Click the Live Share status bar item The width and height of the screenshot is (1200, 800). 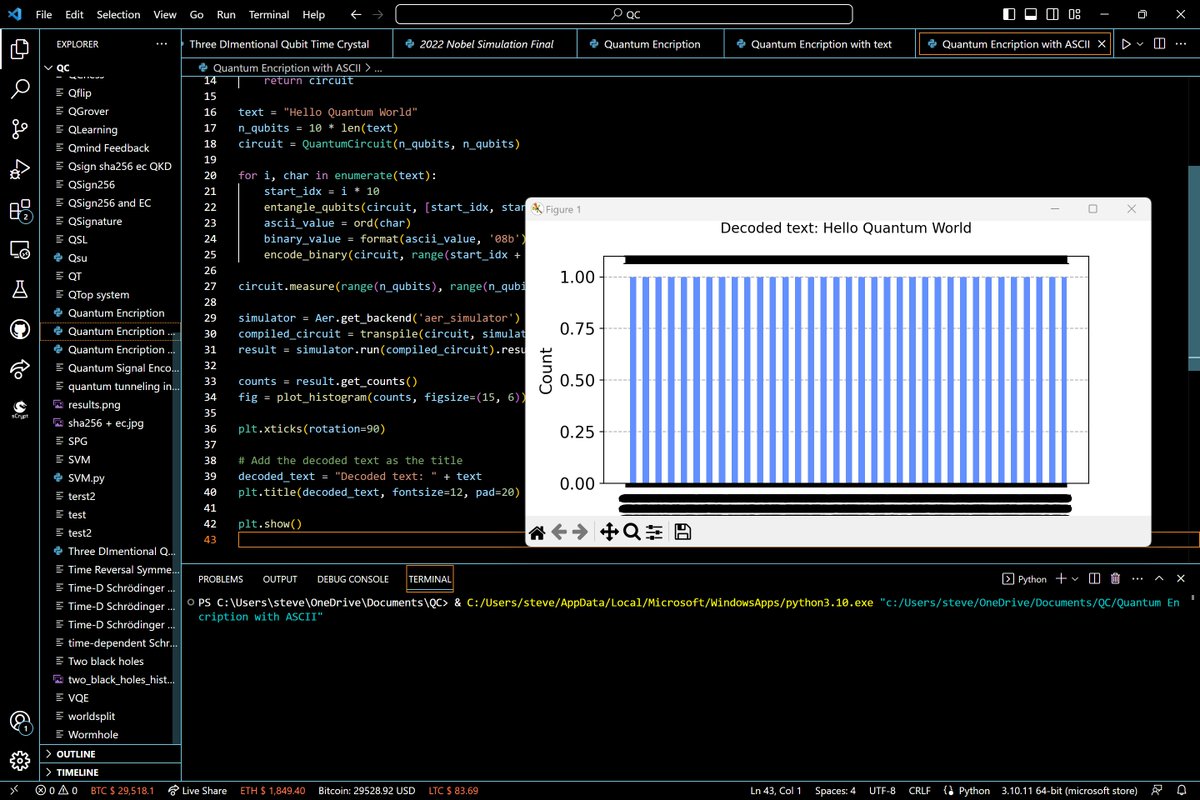pos(197,791)
